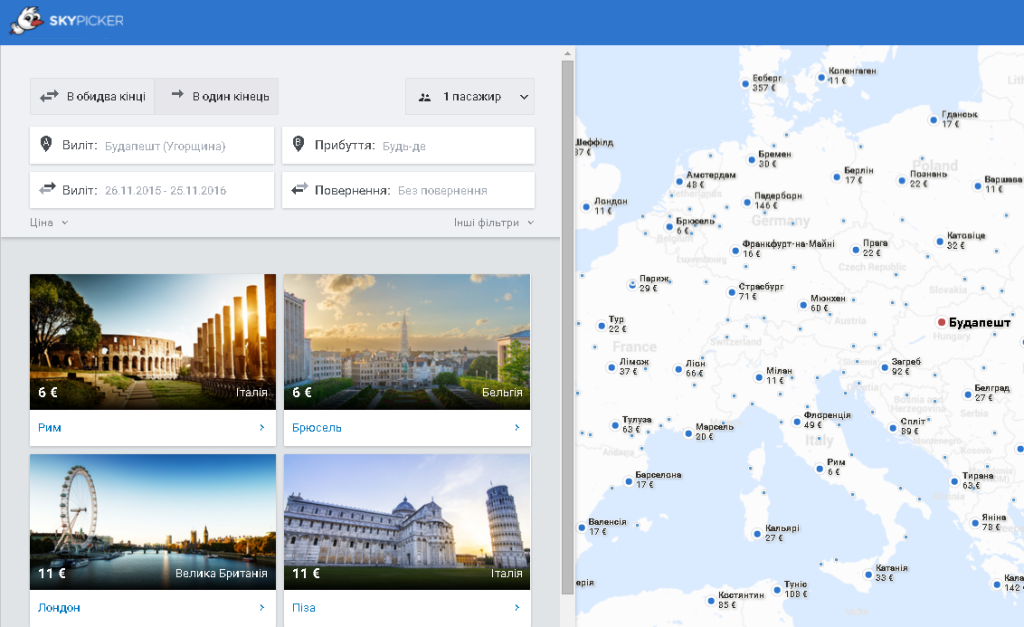Click the Лондон chevron arrow
This screenshot has height=627, width=1024.
[262, 607]
